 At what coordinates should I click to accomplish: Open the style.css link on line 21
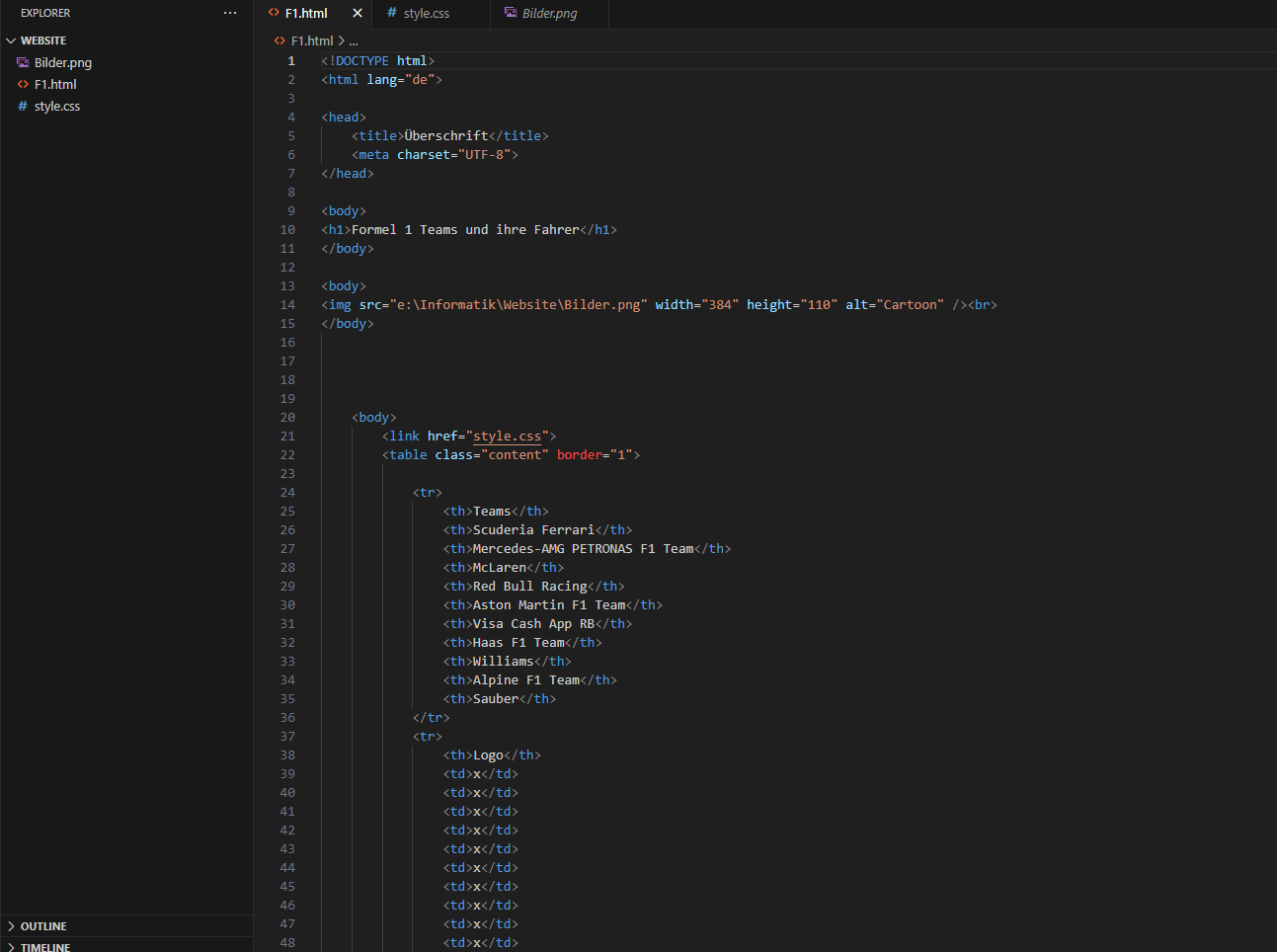pos(507,436)
